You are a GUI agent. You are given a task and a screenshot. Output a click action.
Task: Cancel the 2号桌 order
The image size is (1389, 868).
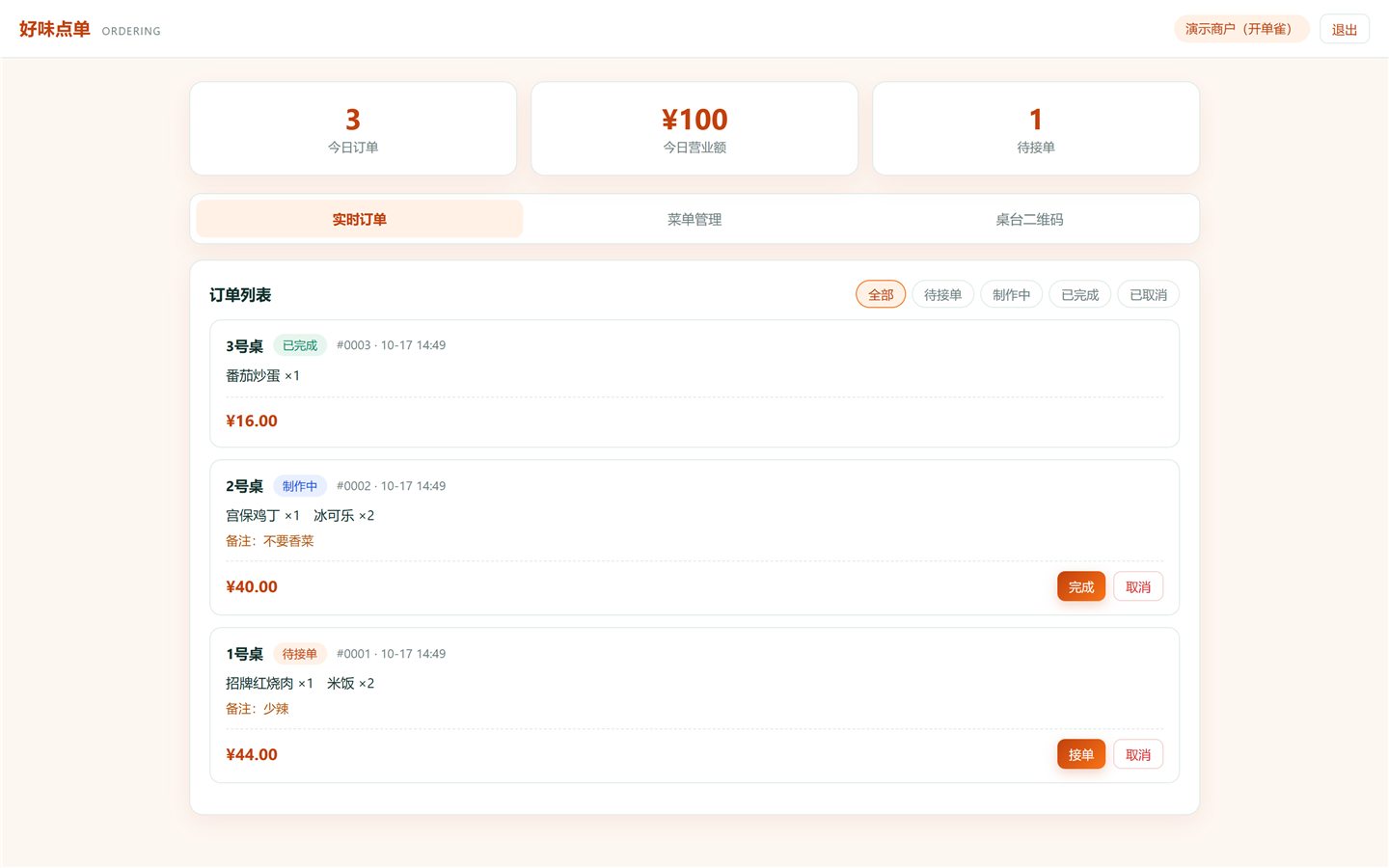point(1138,586)
